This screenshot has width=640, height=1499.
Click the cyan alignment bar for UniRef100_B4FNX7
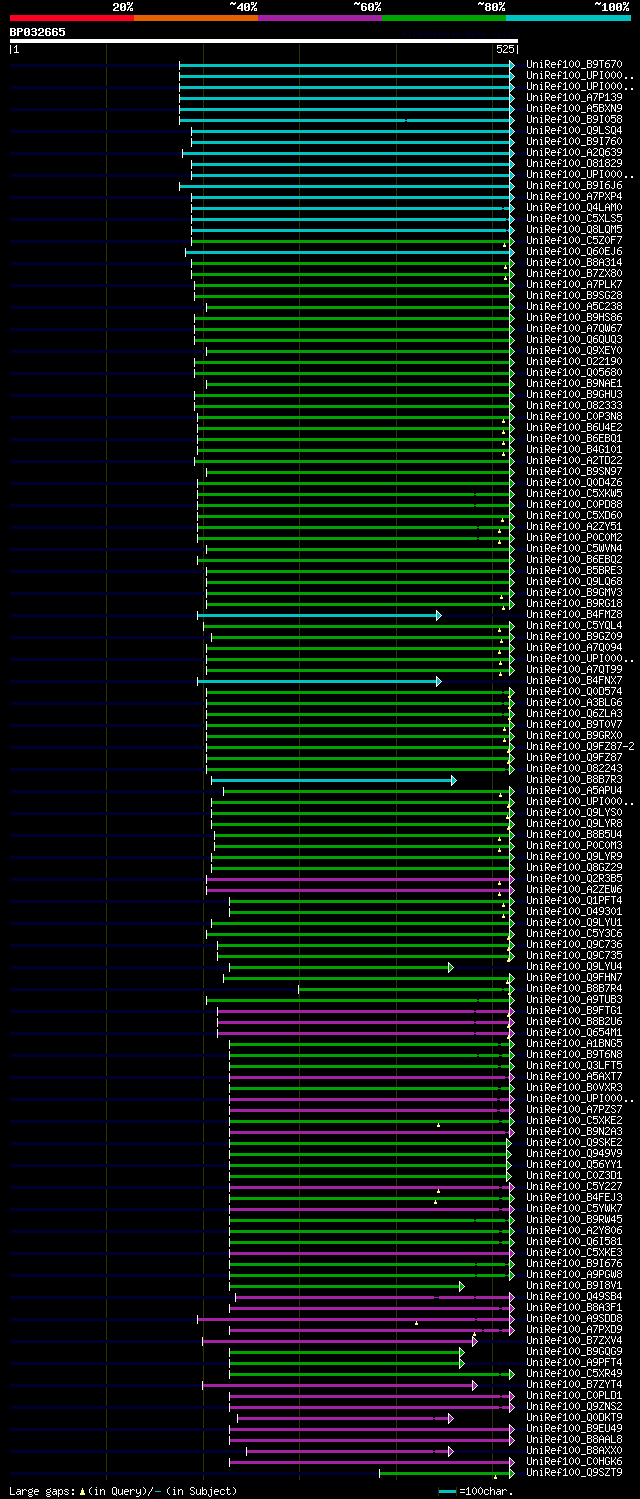pos(319,681)
